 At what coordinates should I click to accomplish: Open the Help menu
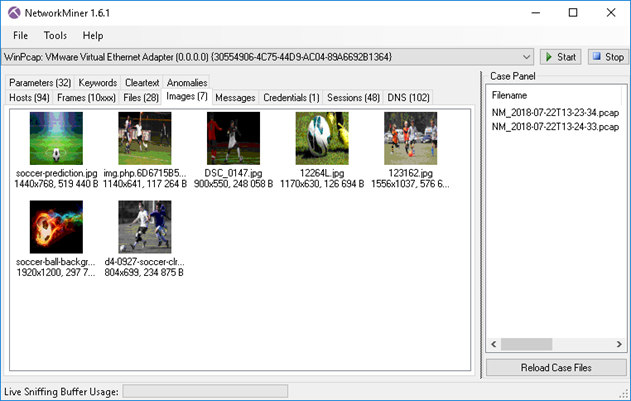tap(93, 35)
